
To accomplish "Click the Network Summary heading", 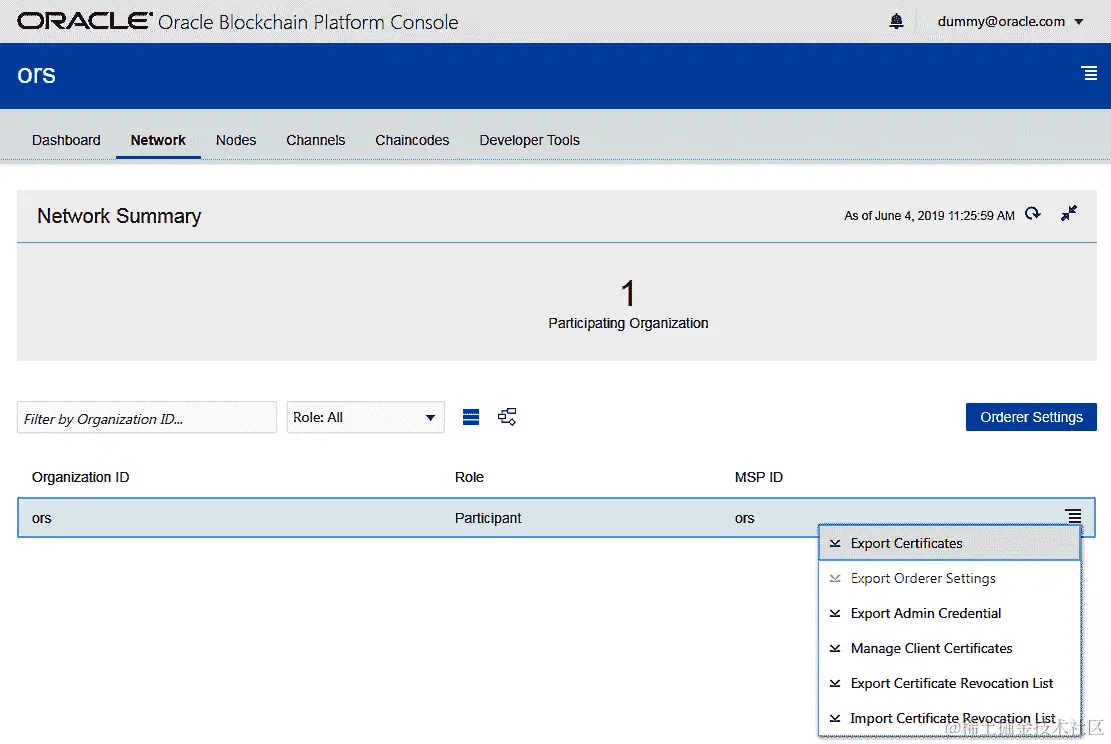I will [x=119, y=216].
